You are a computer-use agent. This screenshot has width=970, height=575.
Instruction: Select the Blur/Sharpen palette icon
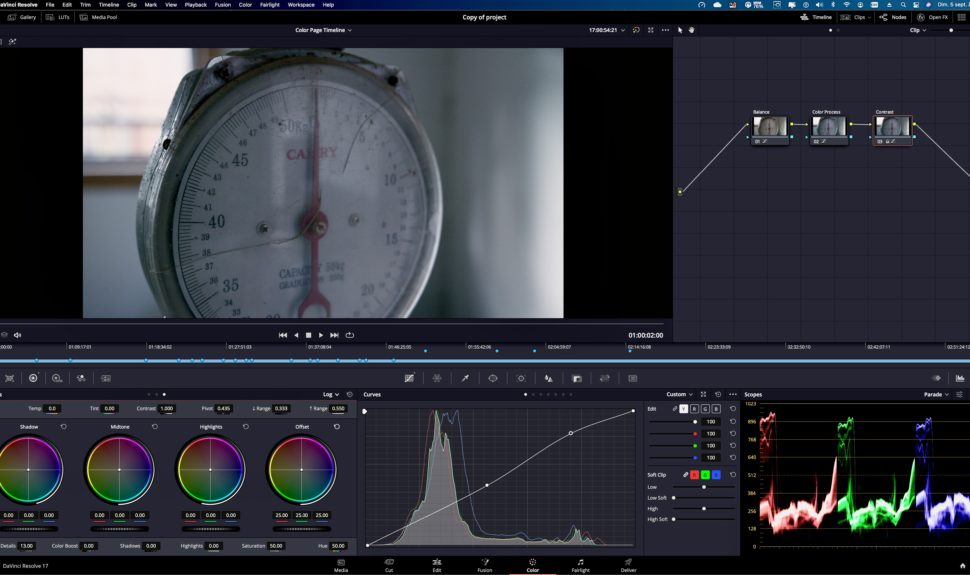(549, 378)
